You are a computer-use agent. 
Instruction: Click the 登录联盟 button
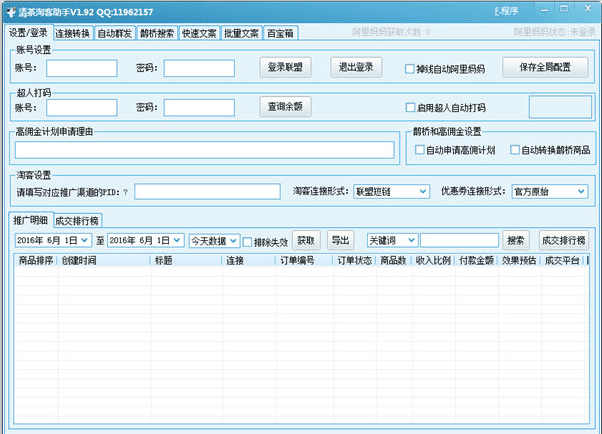tap(285, 68)
